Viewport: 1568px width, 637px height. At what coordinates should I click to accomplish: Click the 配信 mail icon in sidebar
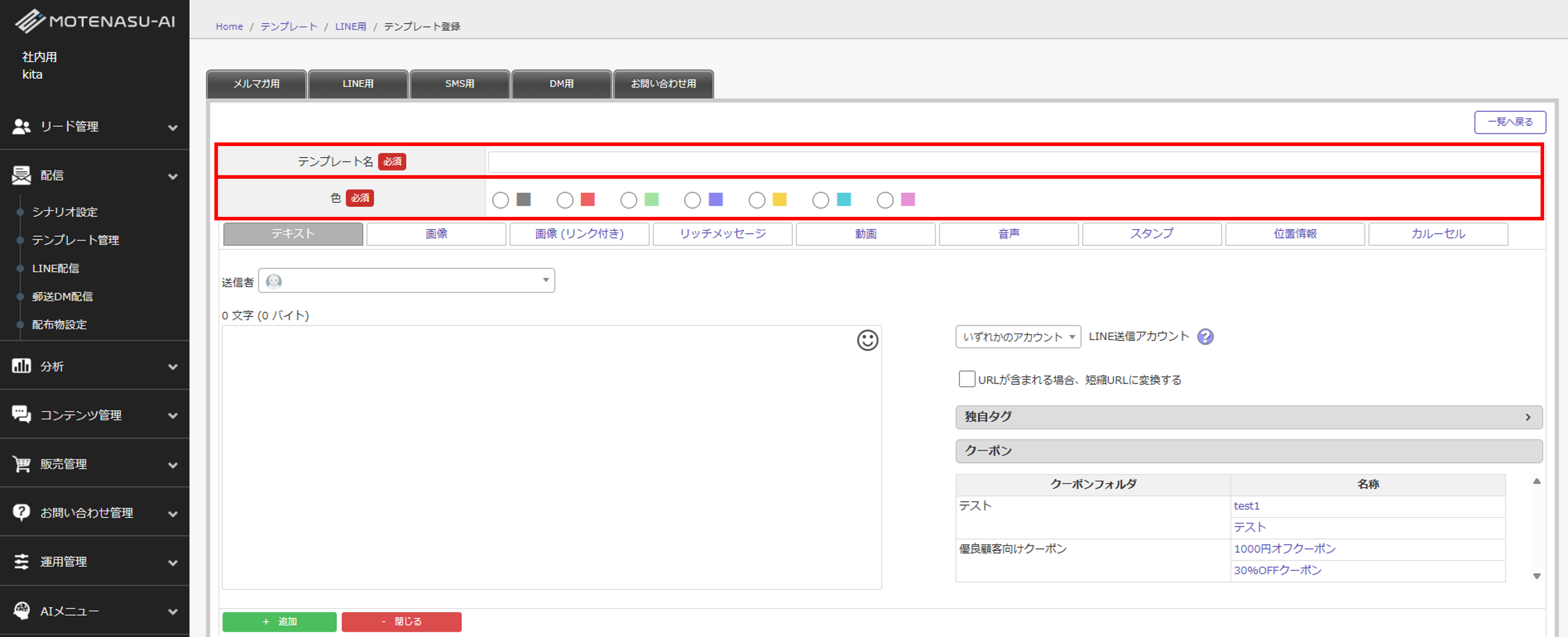coord(21,175)
